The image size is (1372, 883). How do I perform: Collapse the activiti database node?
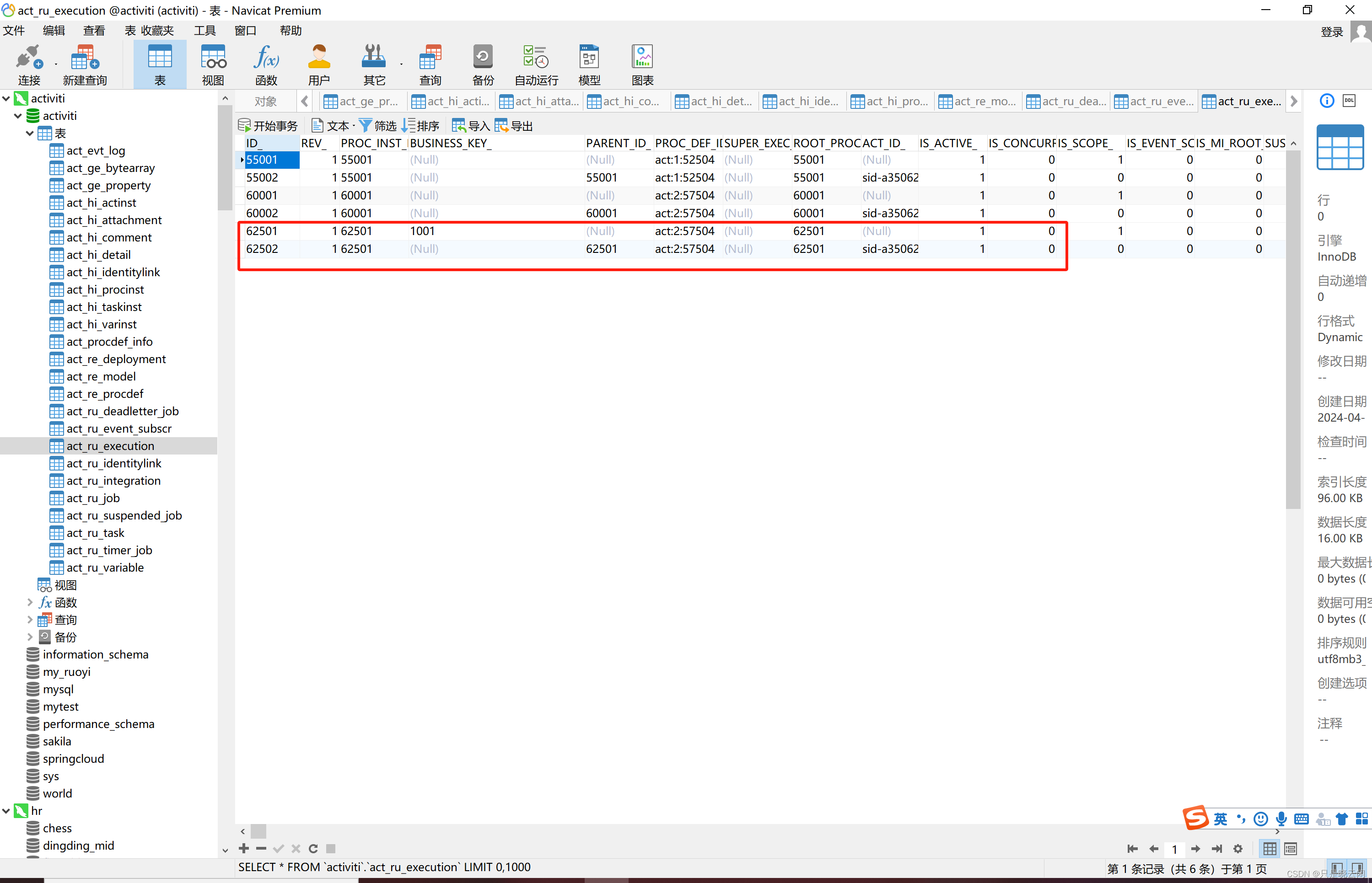18,116
